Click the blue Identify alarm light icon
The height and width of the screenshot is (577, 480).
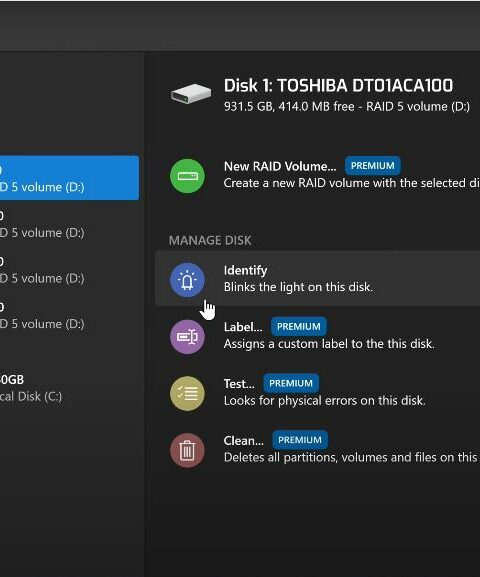(x=187, y=280)
